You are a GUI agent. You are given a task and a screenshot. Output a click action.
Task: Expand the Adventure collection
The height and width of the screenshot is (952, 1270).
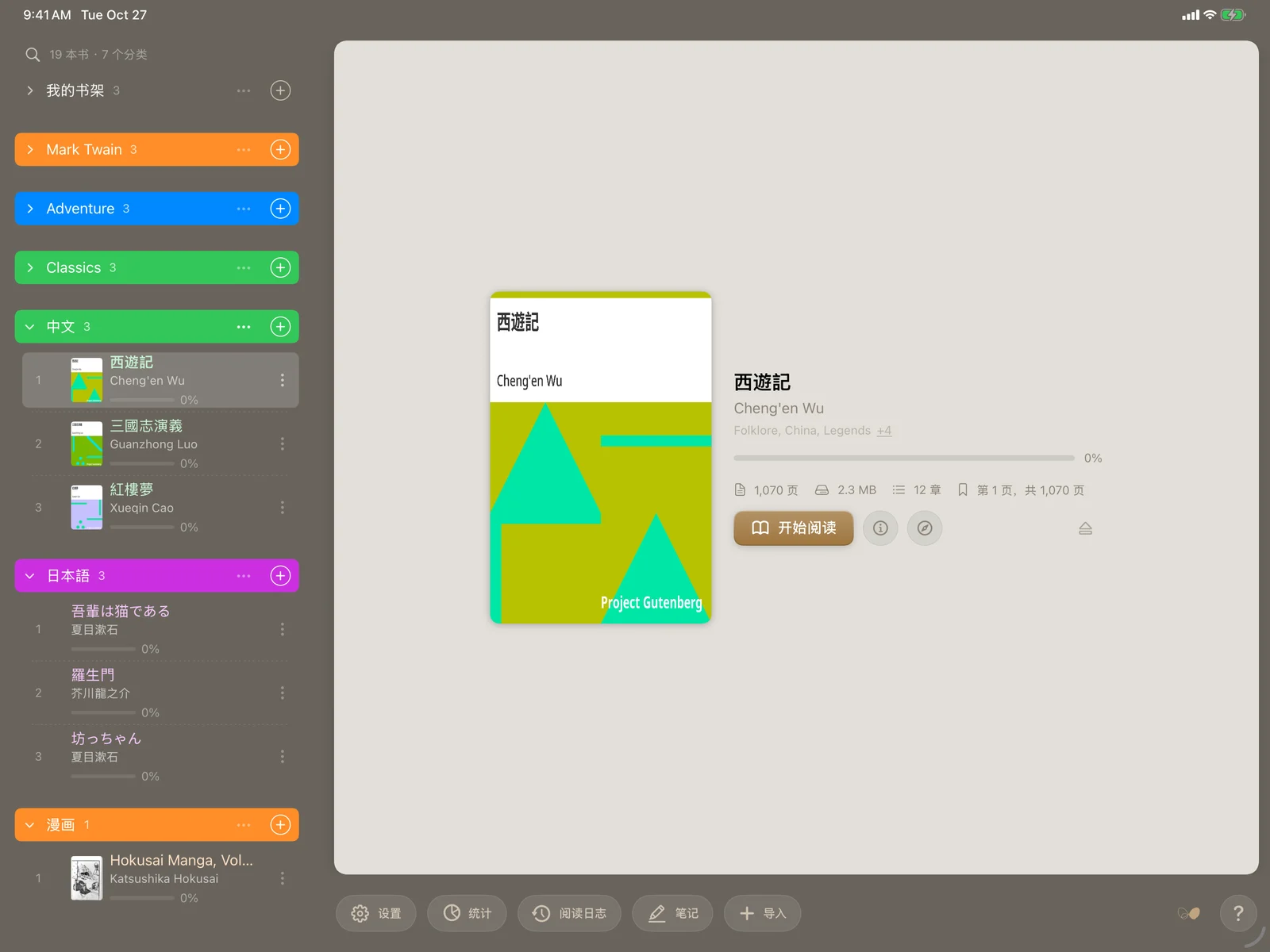(x=30, y=209)
